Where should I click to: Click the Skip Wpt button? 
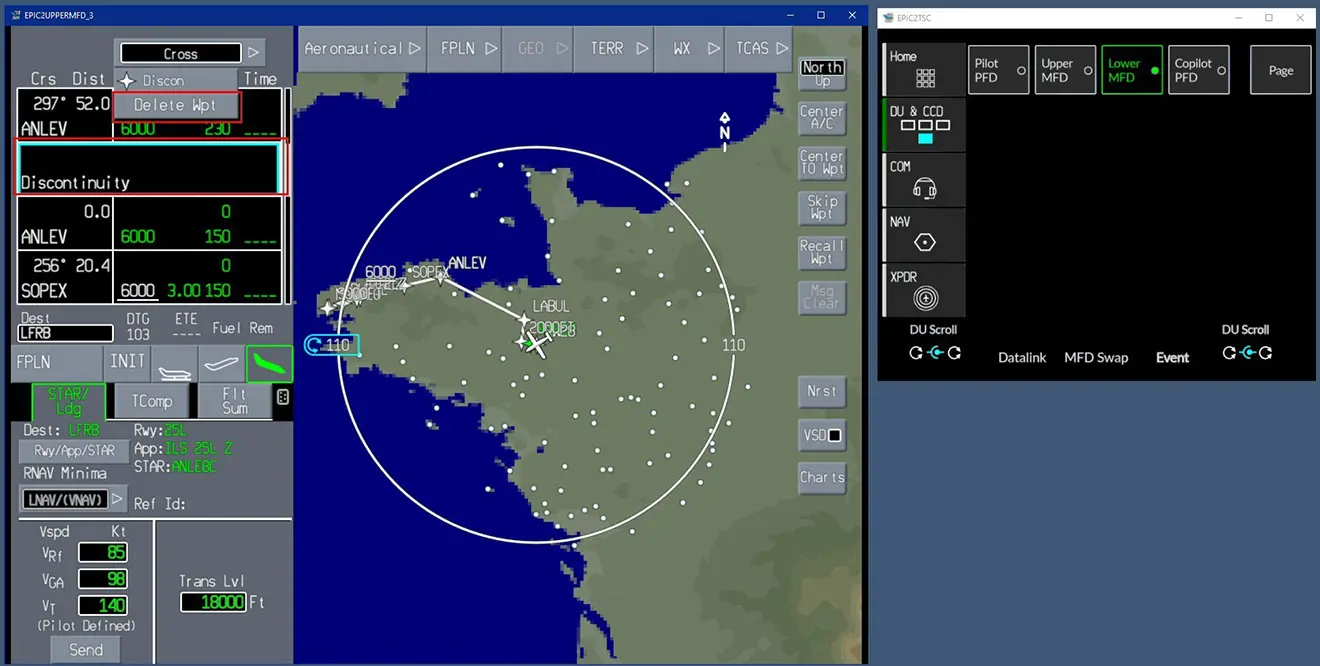pyautogui.click(x=822, y=208)
